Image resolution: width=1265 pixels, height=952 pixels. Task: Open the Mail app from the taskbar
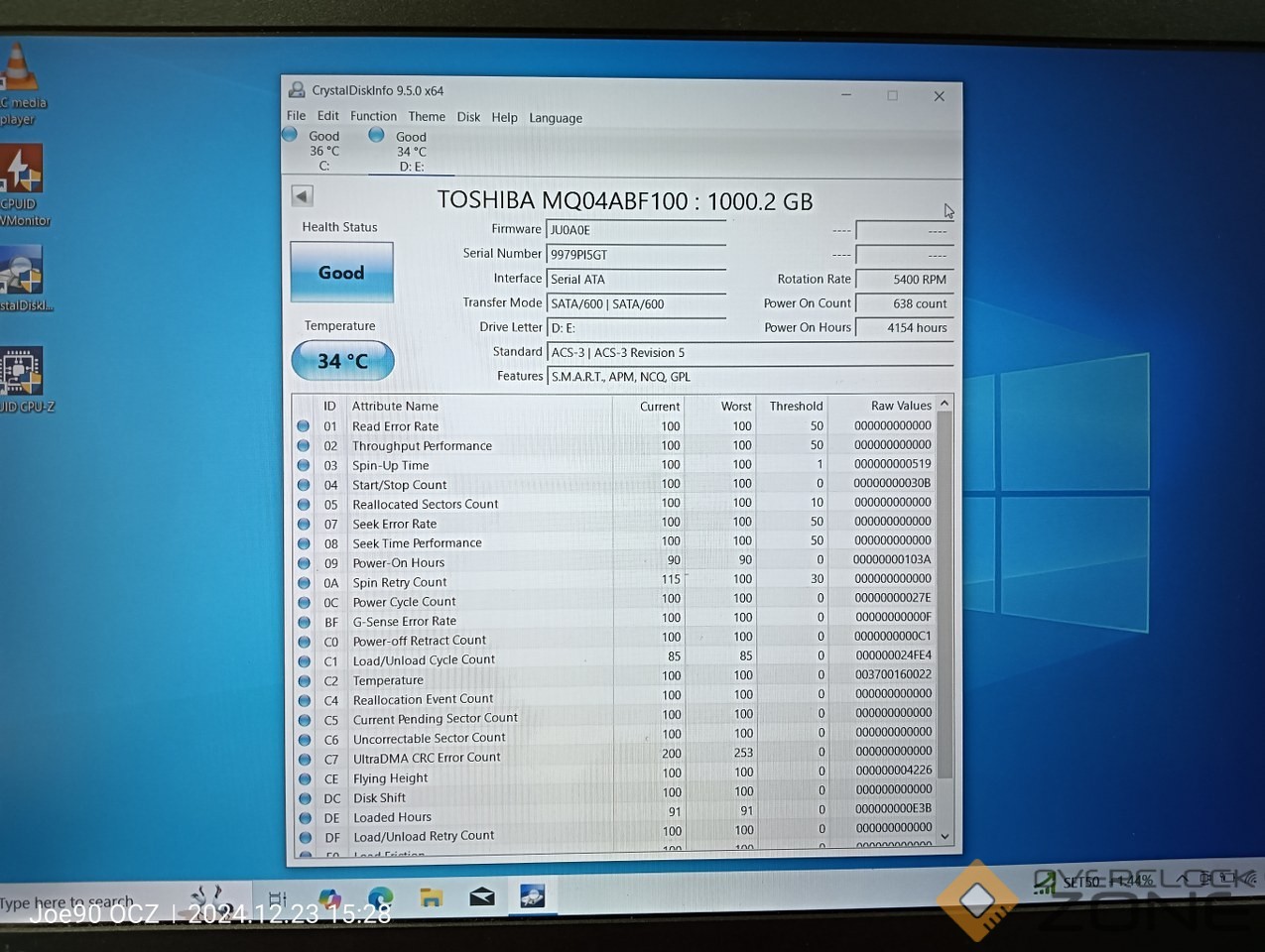click(482, 898)
